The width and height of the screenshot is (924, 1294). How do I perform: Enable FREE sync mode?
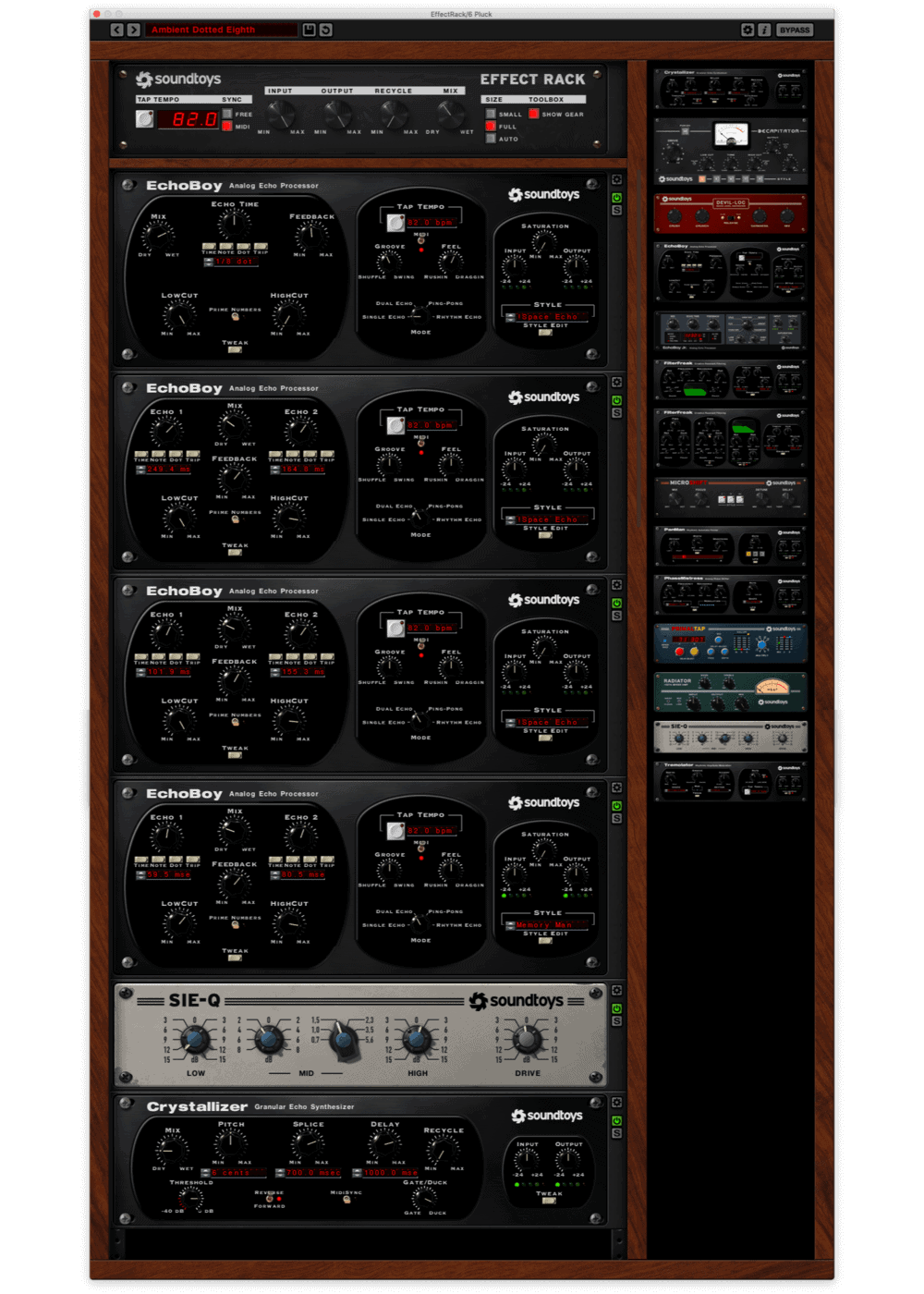point(227,114)
